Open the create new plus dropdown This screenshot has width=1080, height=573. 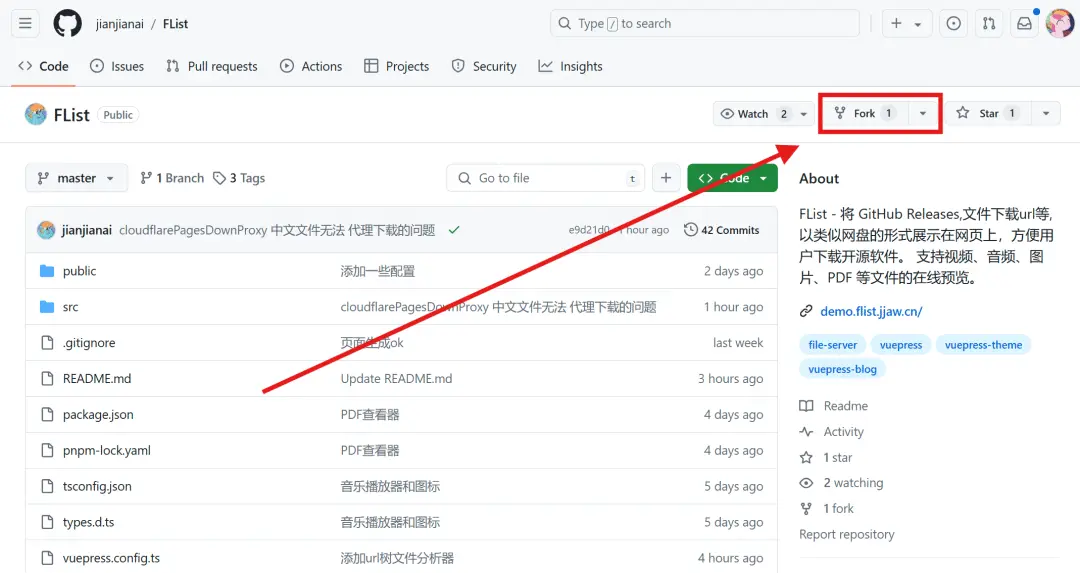tap(908, 23)
